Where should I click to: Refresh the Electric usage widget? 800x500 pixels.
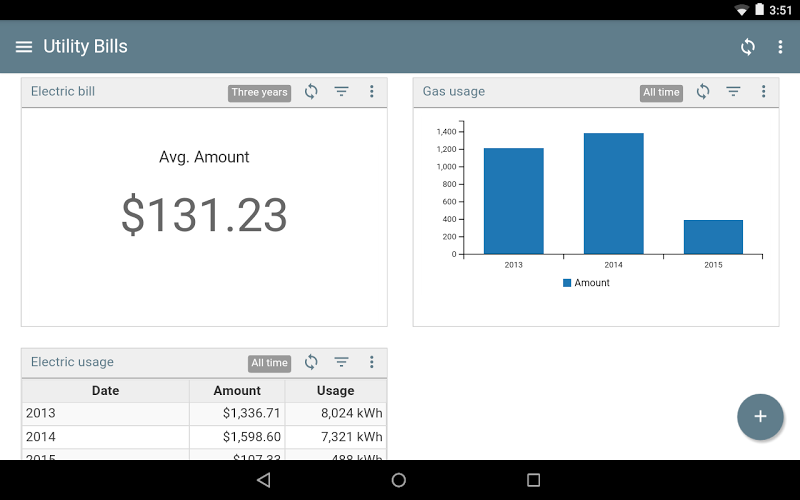[311, 362]
